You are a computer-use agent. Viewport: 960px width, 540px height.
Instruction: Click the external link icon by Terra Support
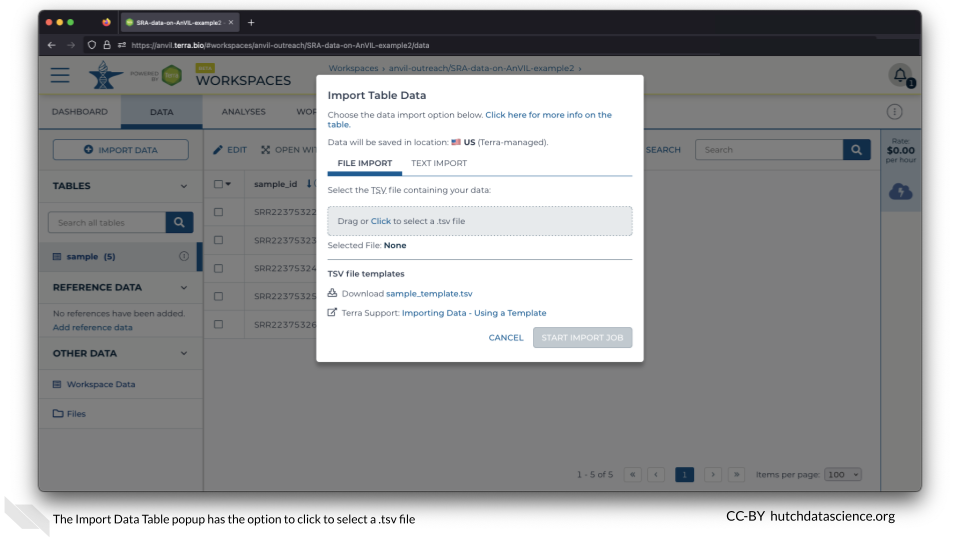(332, 312)
